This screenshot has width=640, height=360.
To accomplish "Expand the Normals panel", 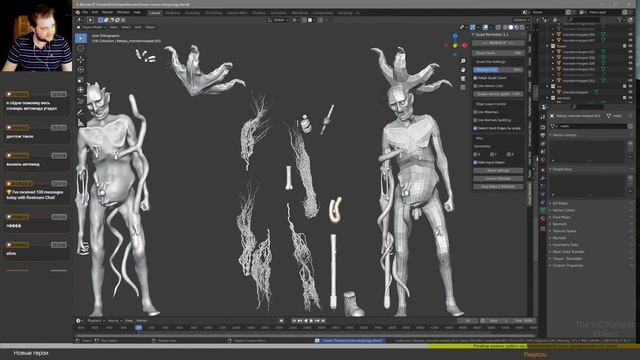I will [559, 224].
